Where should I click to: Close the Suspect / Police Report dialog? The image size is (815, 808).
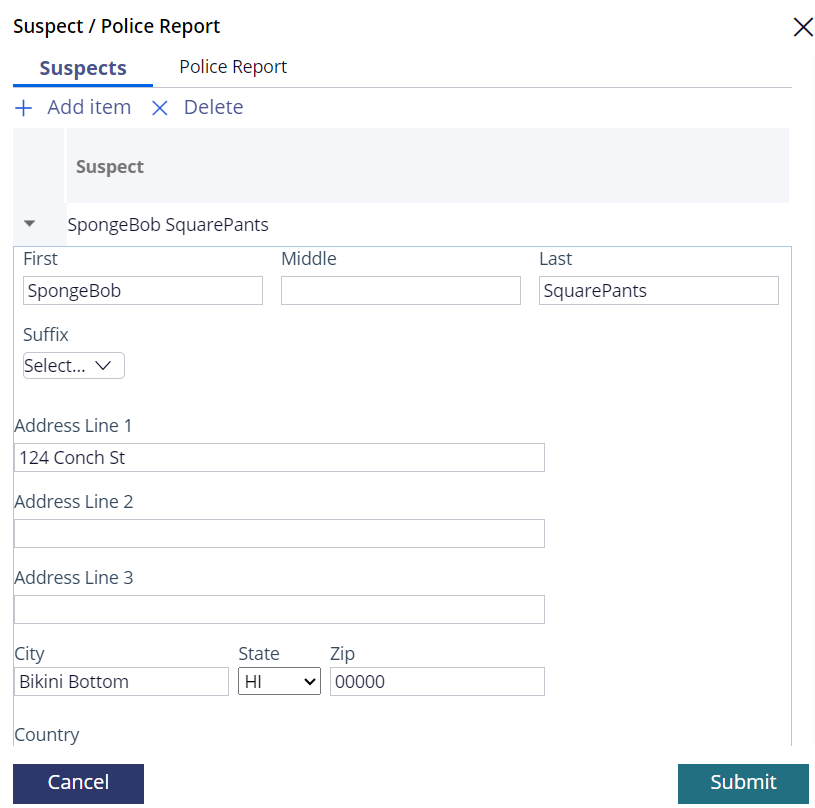[803, 27]
